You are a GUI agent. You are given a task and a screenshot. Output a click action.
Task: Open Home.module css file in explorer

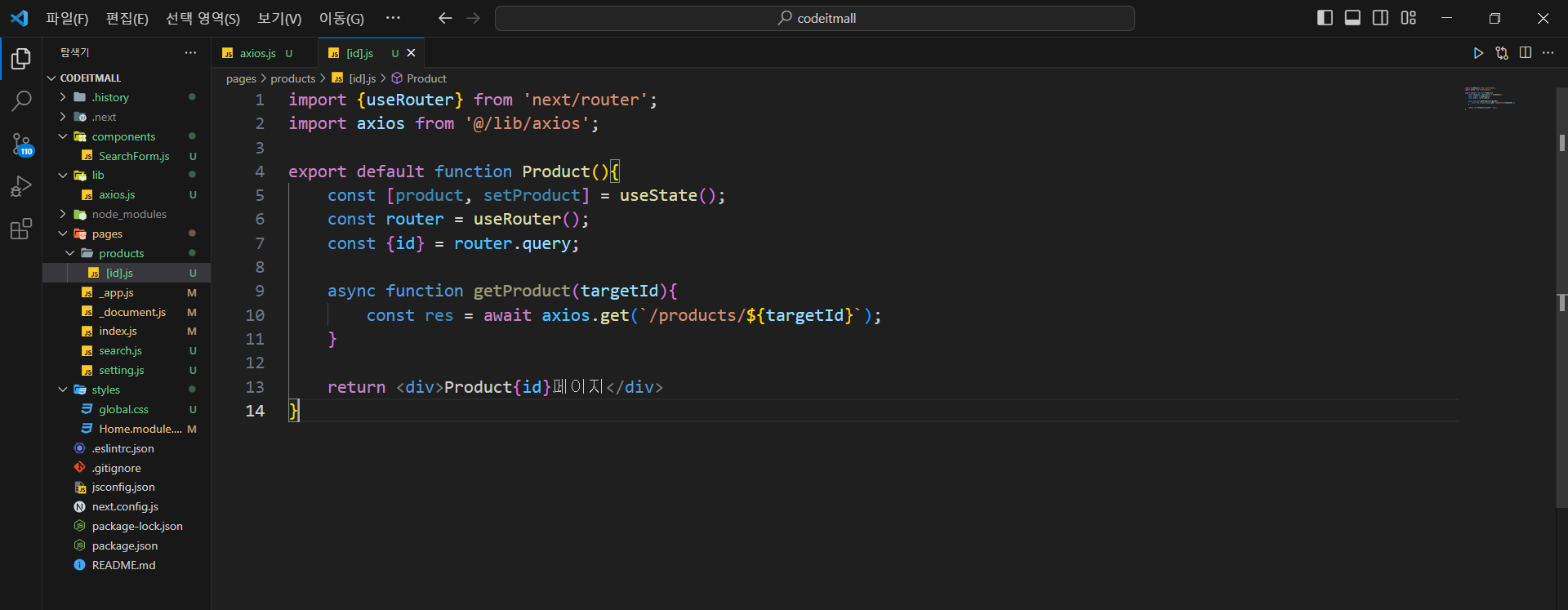pyautogui.click(x=127, y=429)
